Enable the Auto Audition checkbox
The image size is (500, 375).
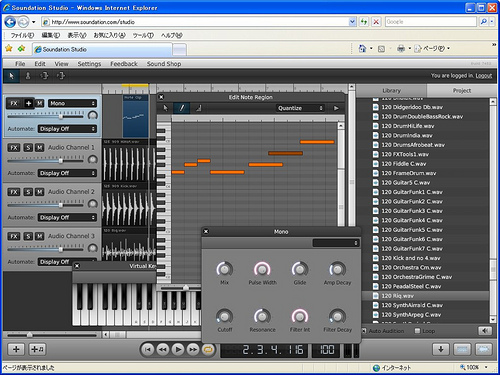tap(364, 331)
